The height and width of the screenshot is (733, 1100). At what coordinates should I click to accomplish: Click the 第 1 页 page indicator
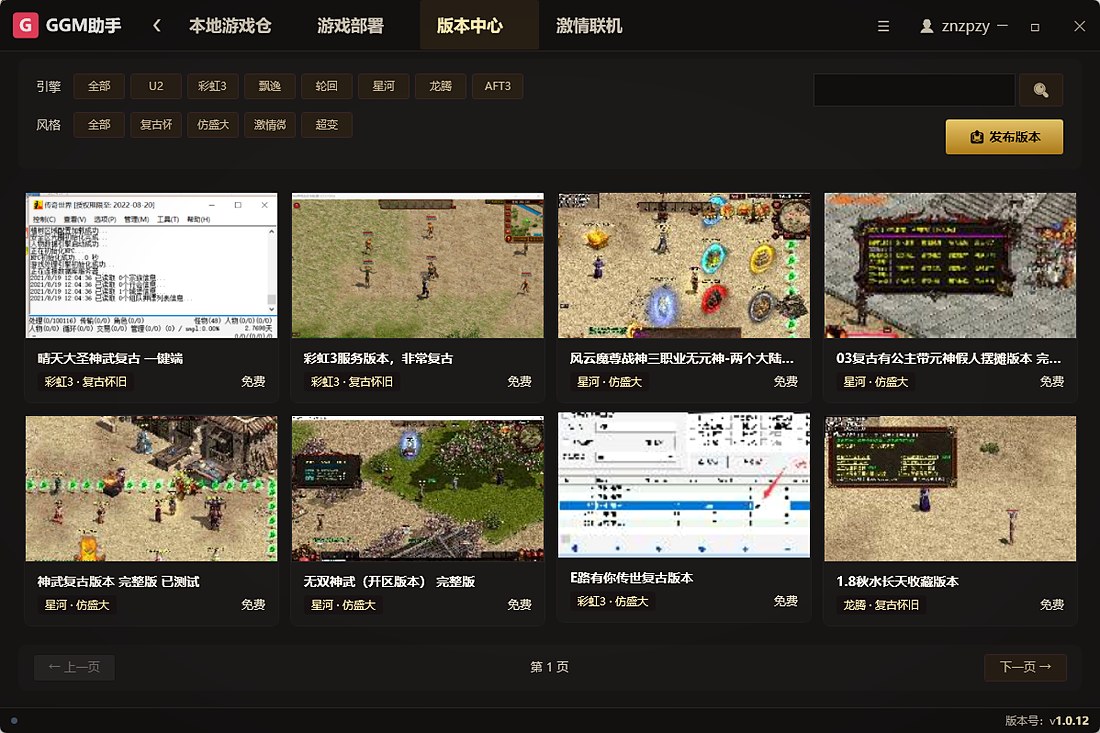click(x=549, y=667)
